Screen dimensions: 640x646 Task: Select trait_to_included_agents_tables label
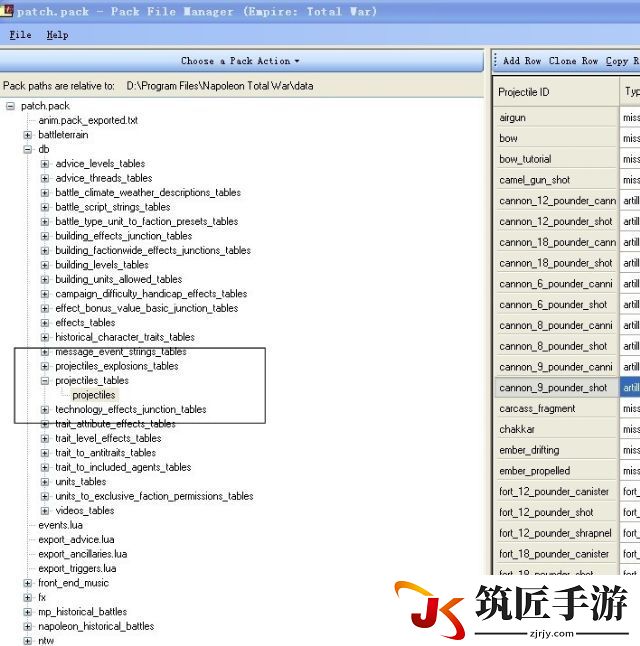point(123,467)
